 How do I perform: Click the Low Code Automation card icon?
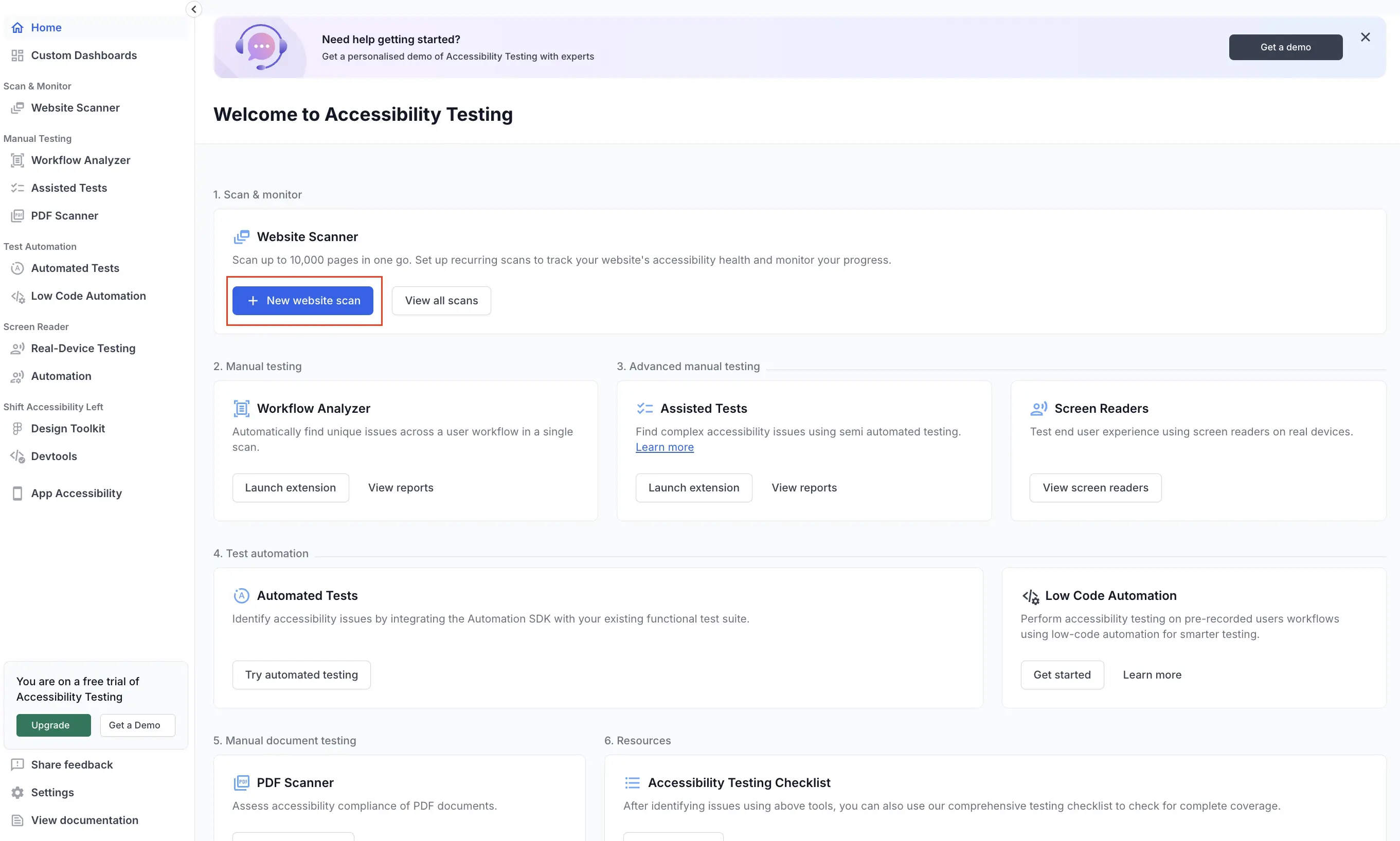click(1030, 596)
